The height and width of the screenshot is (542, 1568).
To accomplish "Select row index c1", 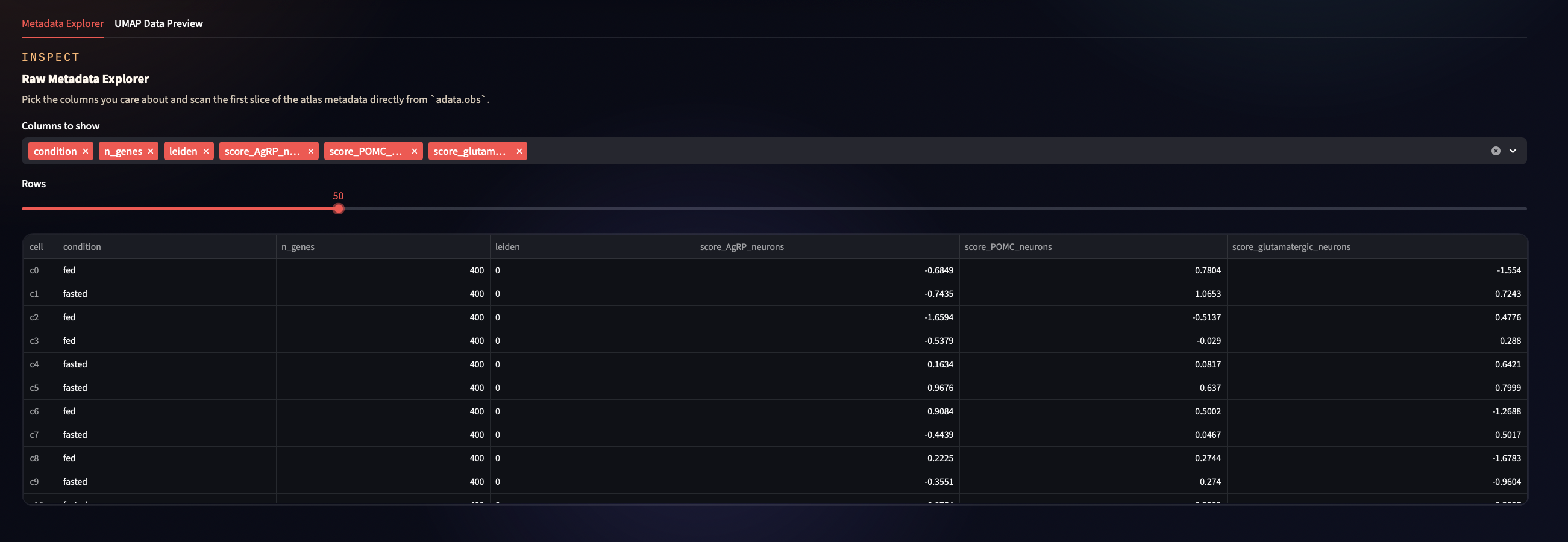I will click(40, 294).
